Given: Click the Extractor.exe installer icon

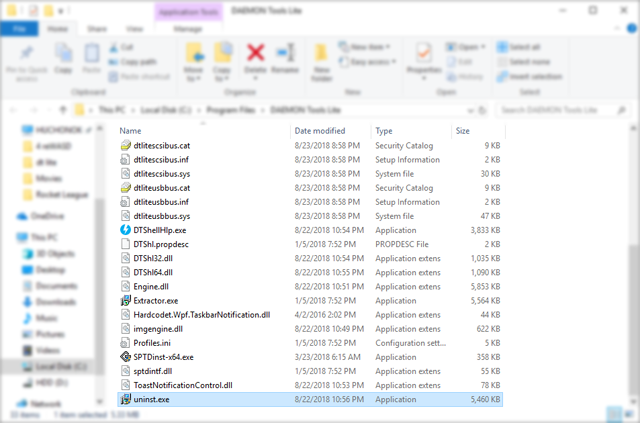Looking at the screenshot, I should tap(125, 301).
